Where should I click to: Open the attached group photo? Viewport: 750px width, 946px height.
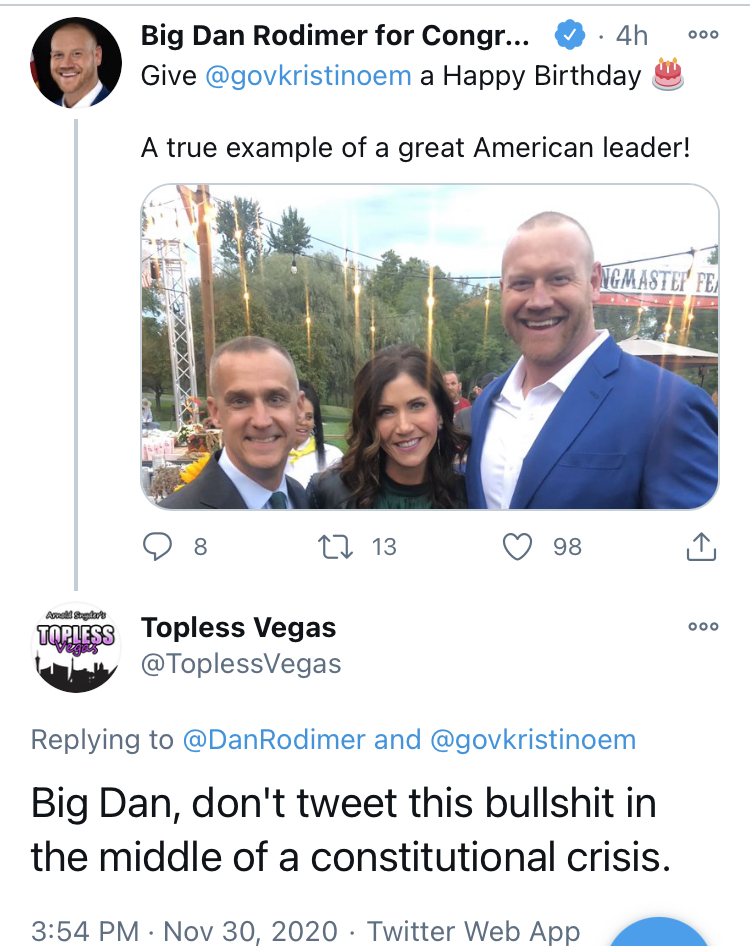click(430, 347)
